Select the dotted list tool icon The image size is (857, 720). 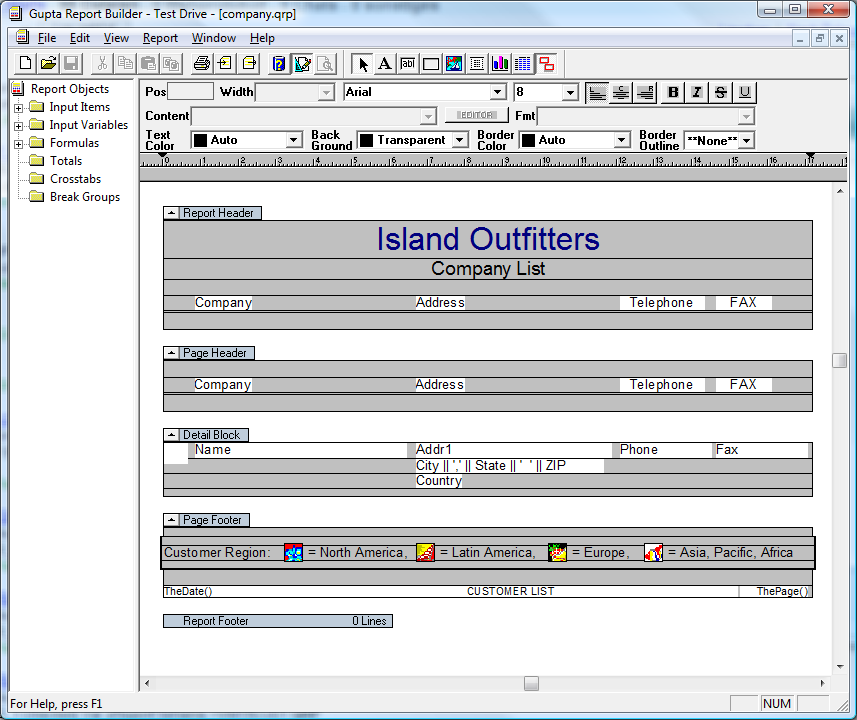tap(477, 64)
